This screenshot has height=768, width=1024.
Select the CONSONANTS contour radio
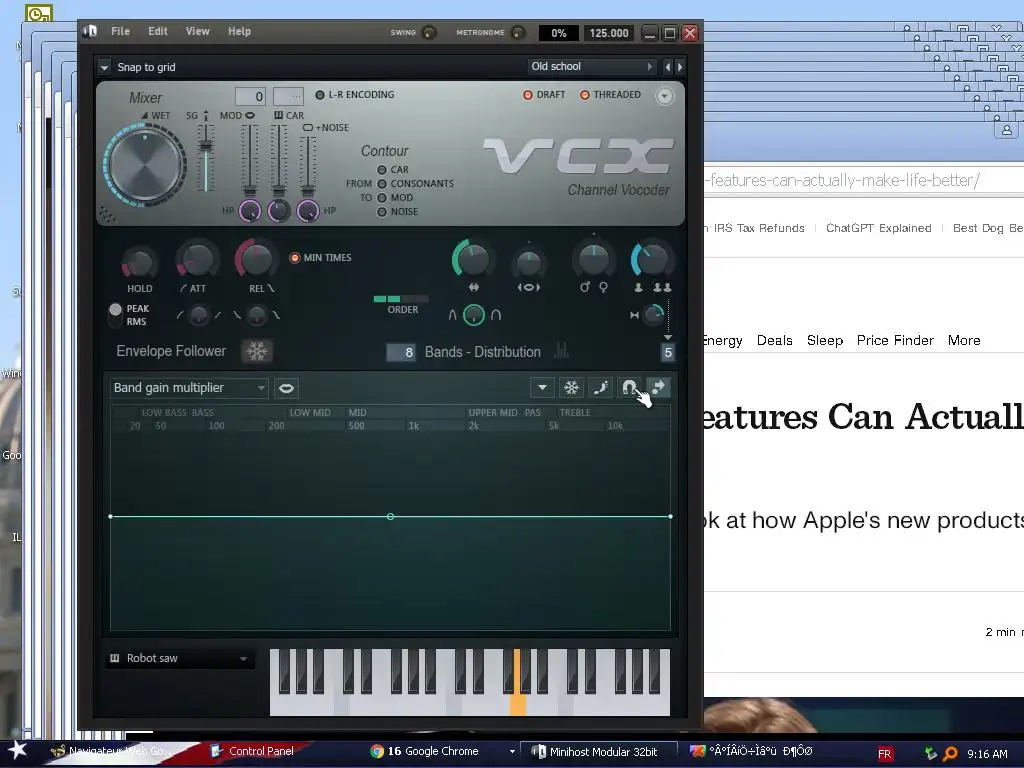(x=382, y=184)
